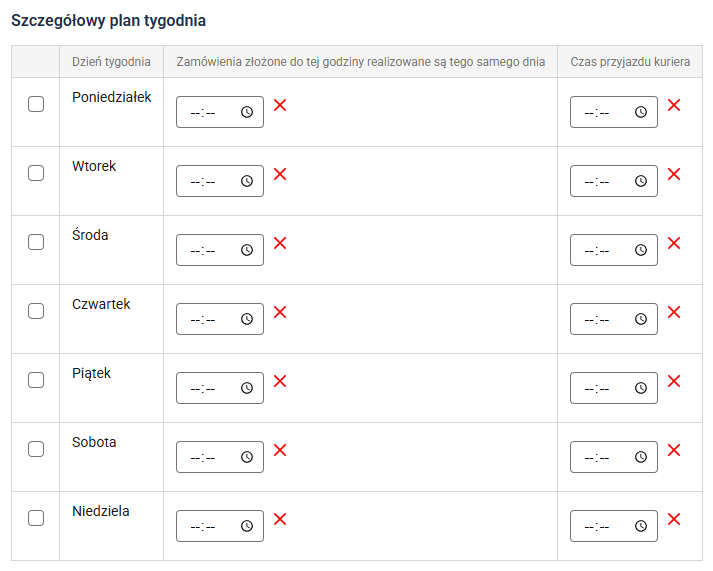713x571 pixels.
Task: Select the Niedziela checkbox
Action: tap(36, 518)
